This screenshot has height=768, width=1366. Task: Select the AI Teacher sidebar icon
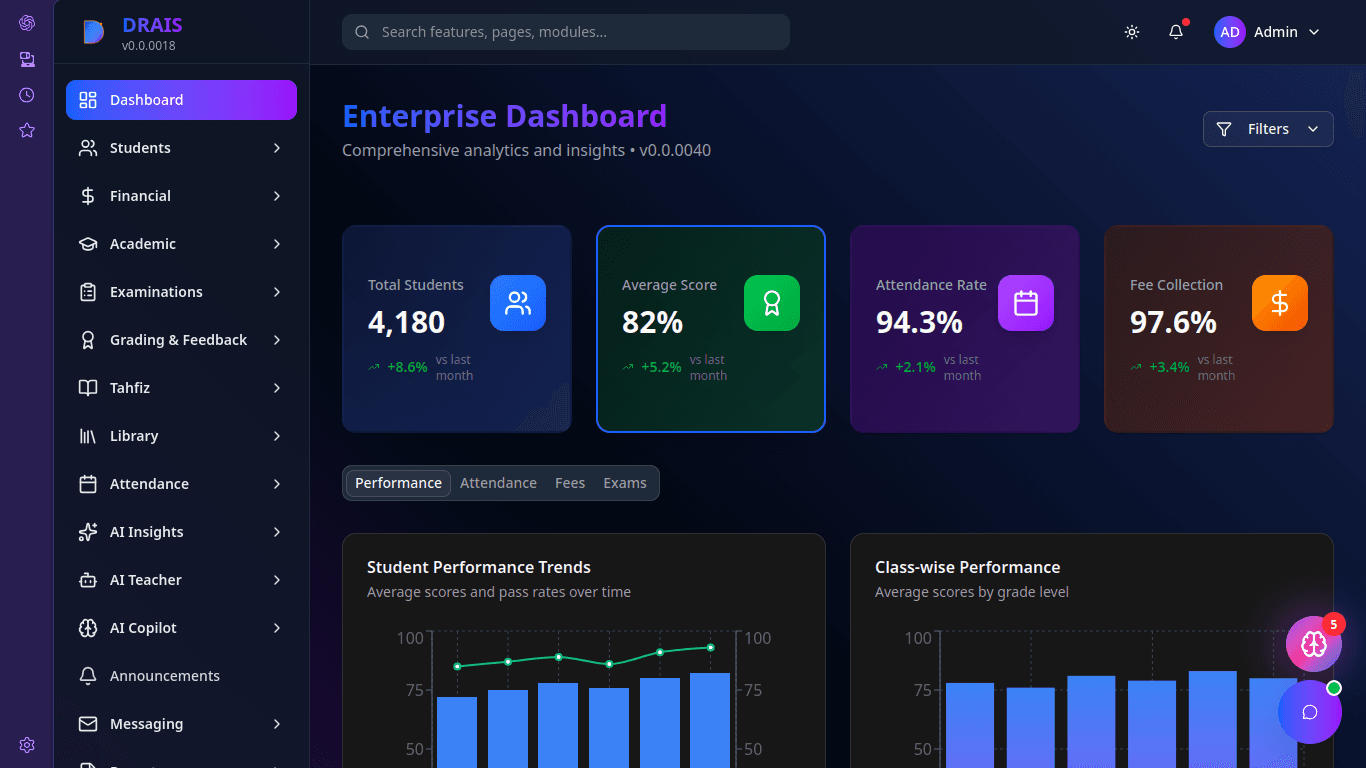coord(89,579)
